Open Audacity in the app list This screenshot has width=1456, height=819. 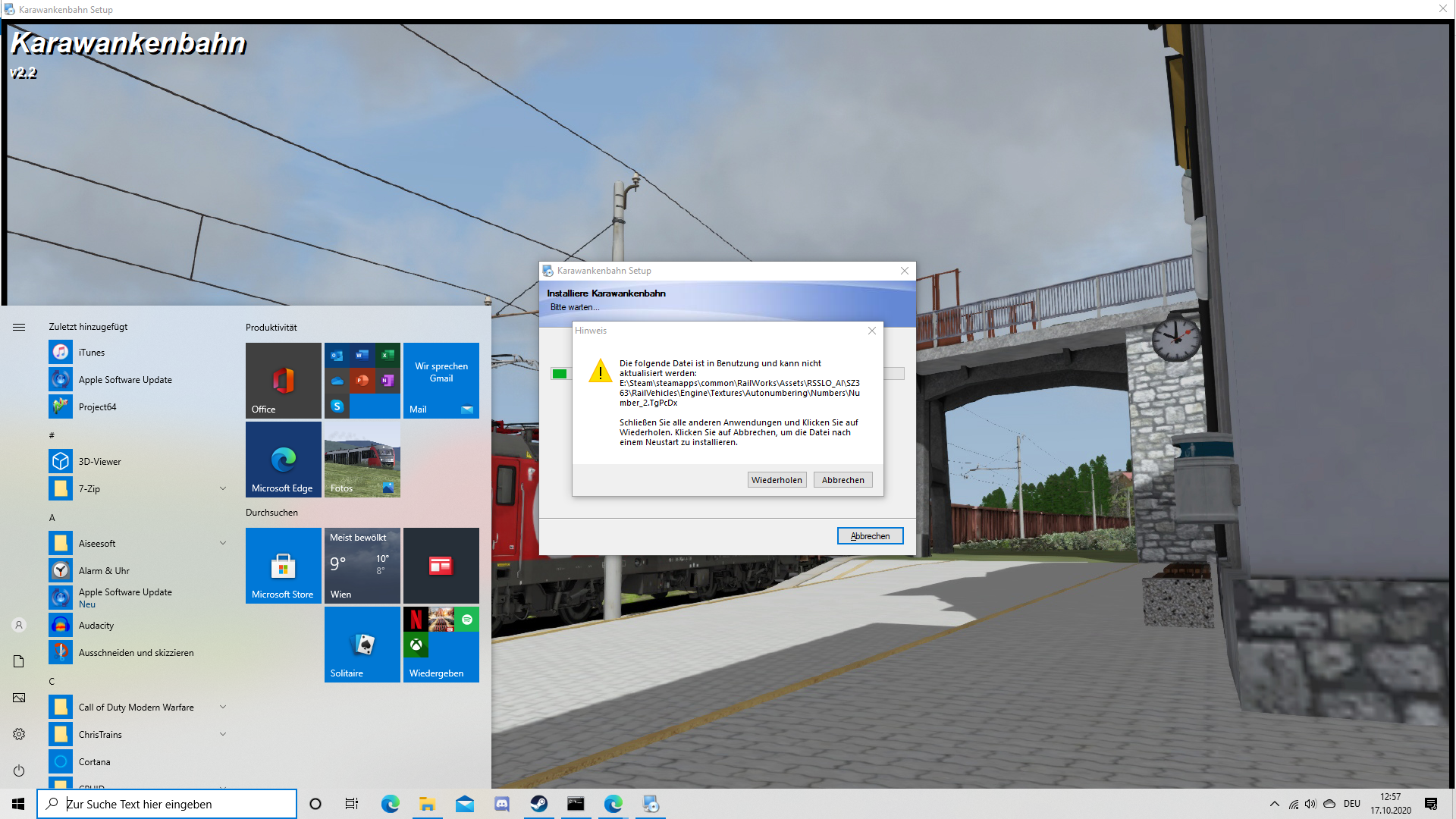click(96, 626)
